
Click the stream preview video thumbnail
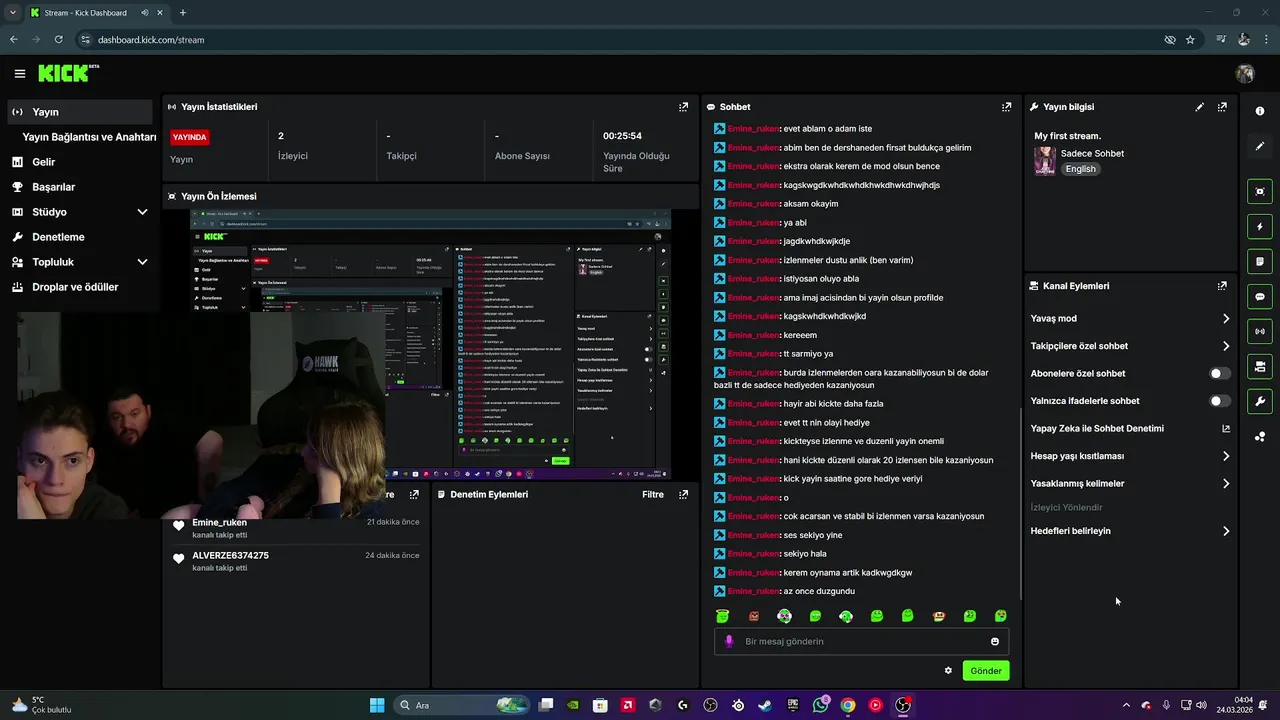point(431,345)
